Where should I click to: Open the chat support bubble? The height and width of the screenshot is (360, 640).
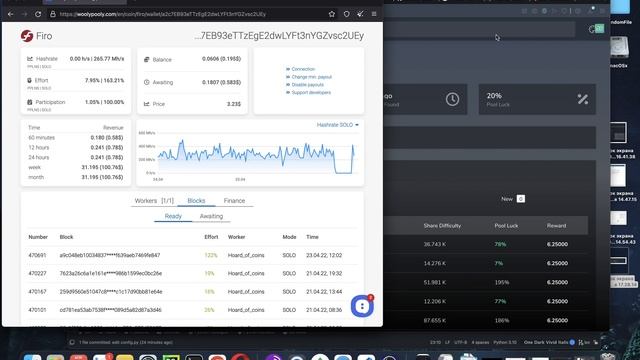coord(362,306)
